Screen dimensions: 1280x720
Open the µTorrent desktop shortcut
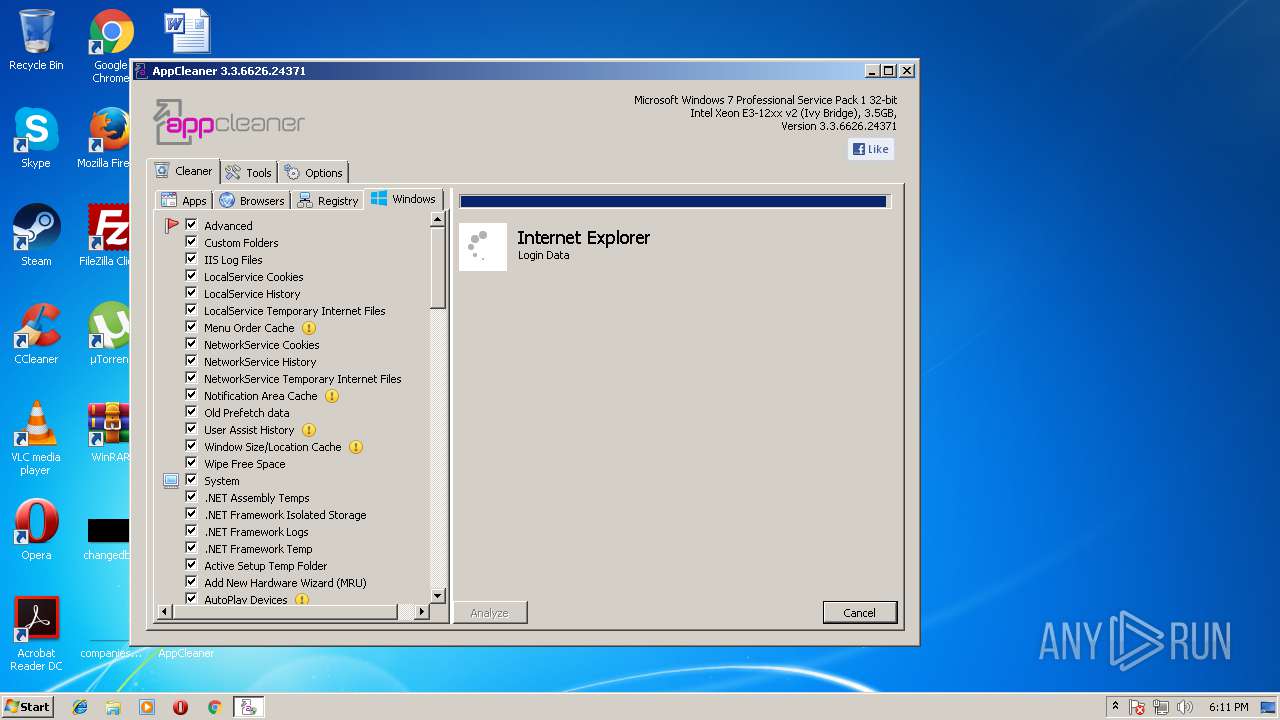tap(108, 334)
